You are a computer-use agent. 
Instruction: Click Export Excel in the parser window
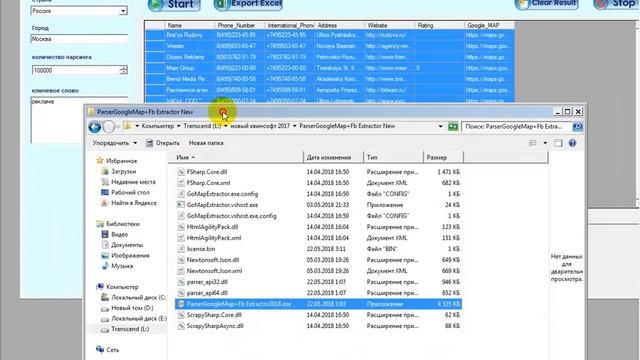pyautogui.click(x=248, y=4)
